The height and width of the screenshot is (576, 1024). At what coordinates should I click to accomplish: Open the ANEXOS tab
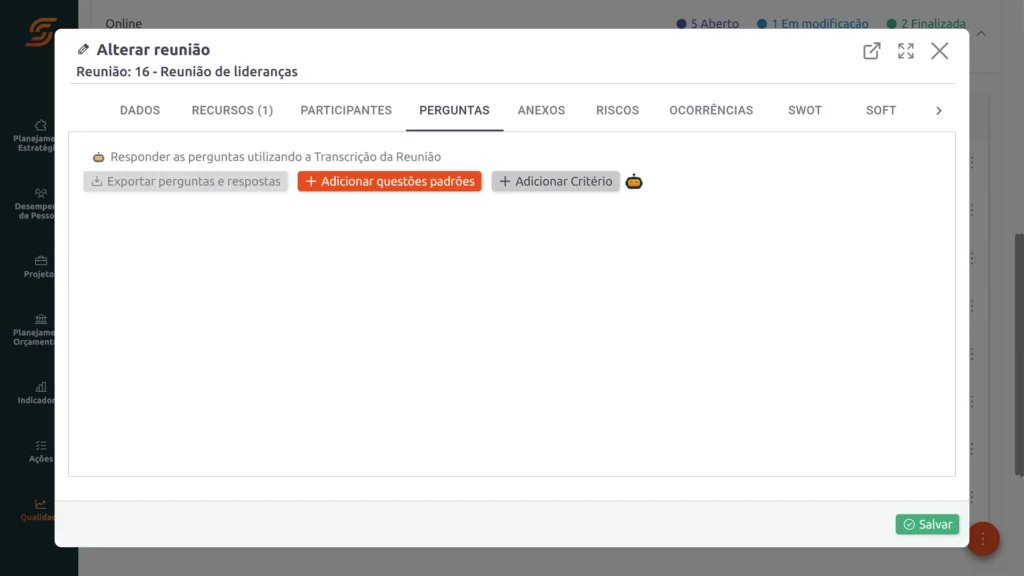541,110
